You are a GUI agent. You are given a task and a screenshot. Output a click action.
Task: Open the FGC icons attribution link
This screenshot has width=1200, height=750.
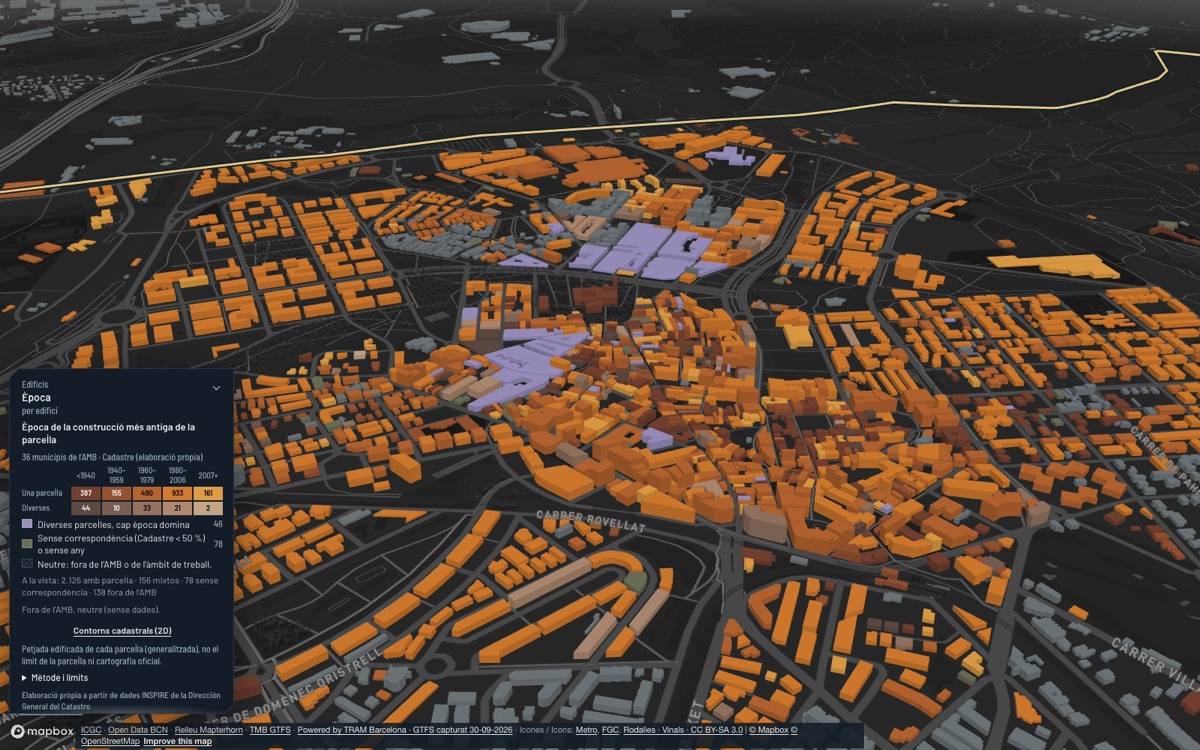click(610, 730)
